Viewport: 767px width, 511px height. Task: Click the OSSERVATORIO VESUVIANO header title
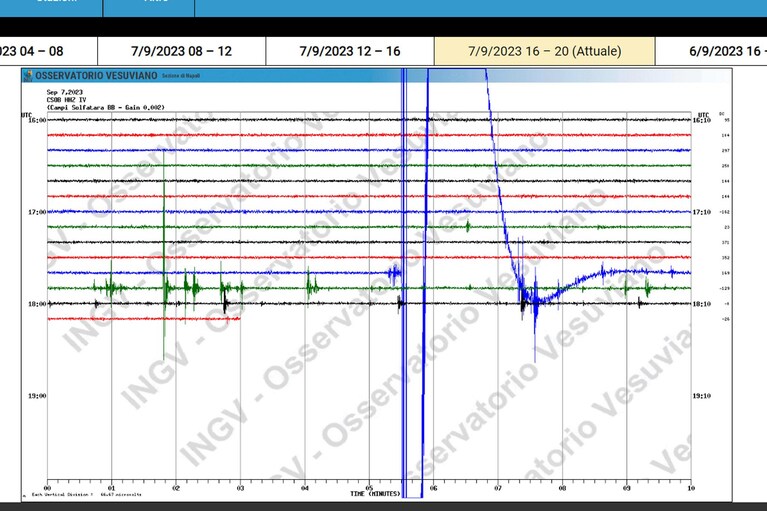point(96,75)
